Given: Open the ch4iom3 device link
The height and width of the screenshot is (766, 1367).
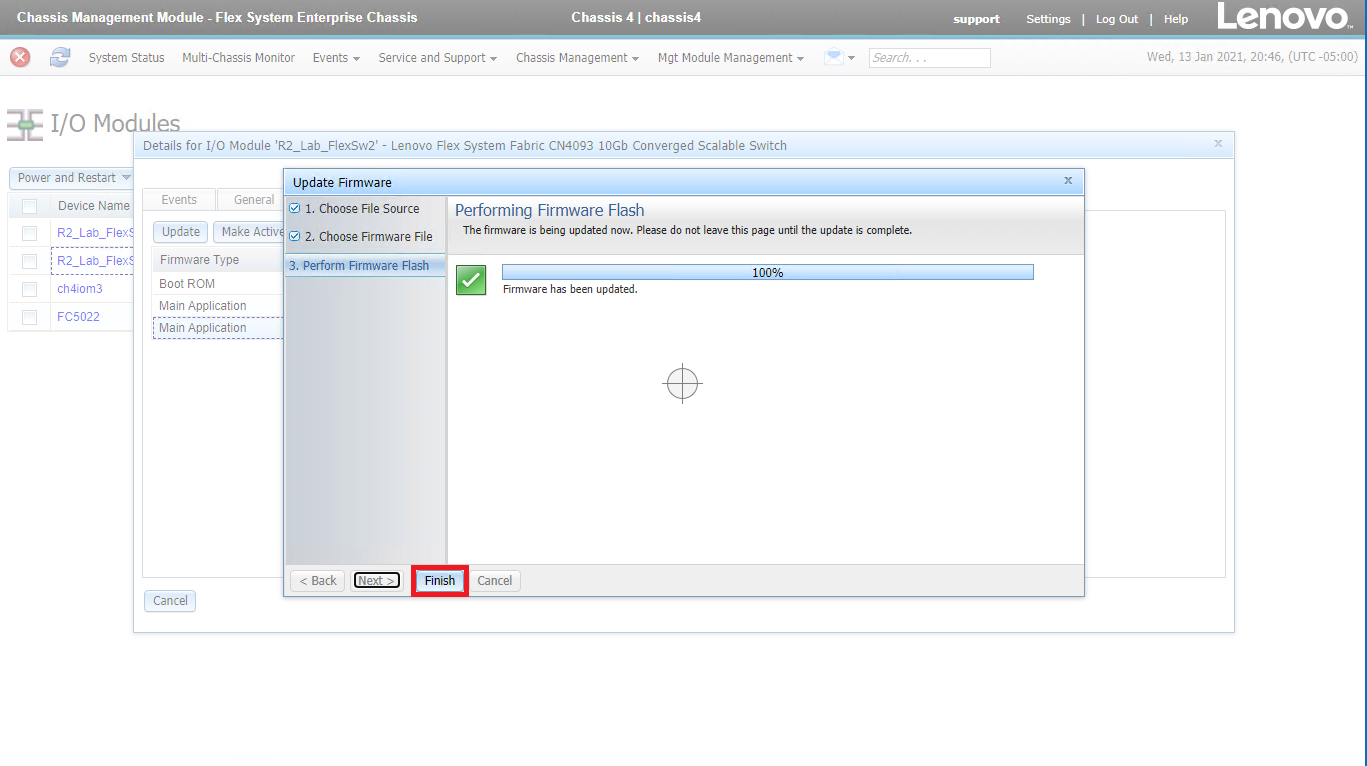Looking at the screenshot, I should point(80,289).
